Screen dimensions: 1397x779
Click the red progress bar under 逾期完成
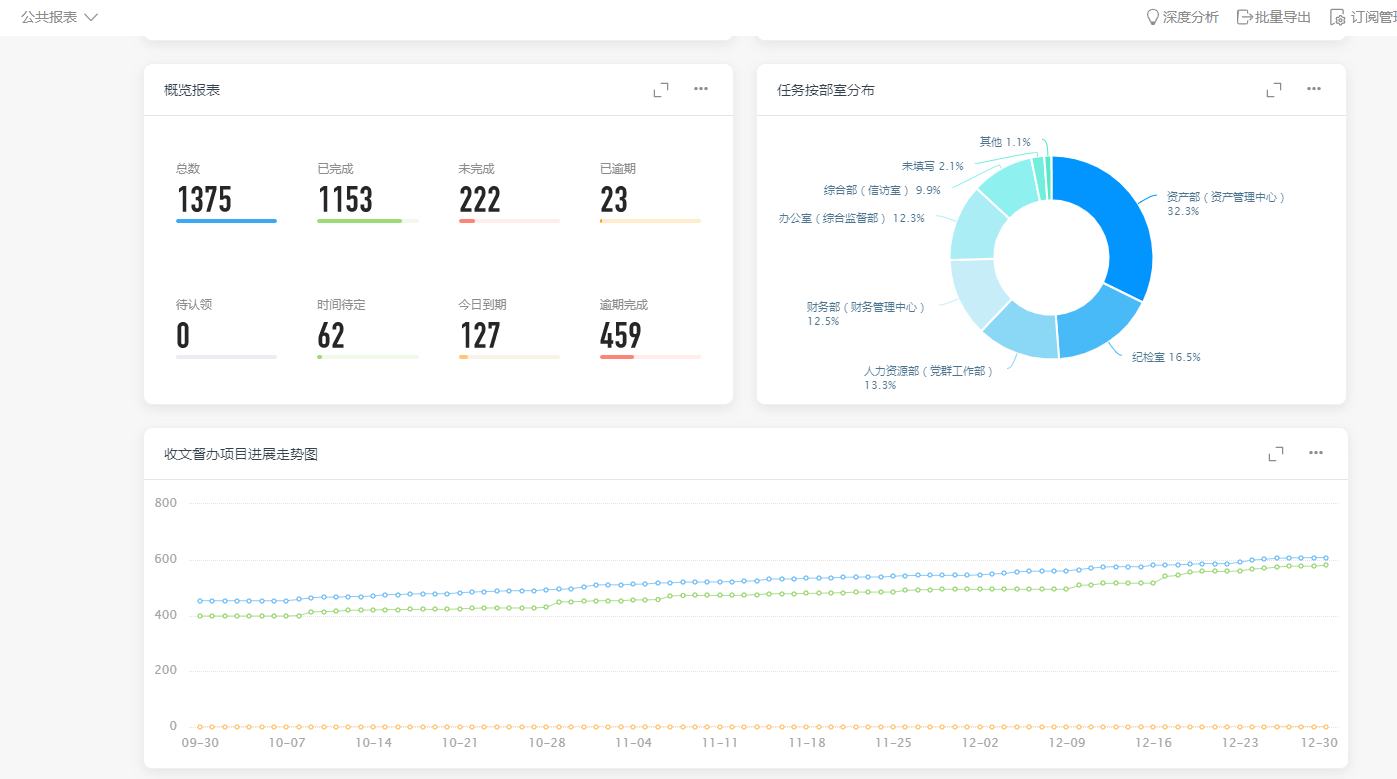coord(617,357)
